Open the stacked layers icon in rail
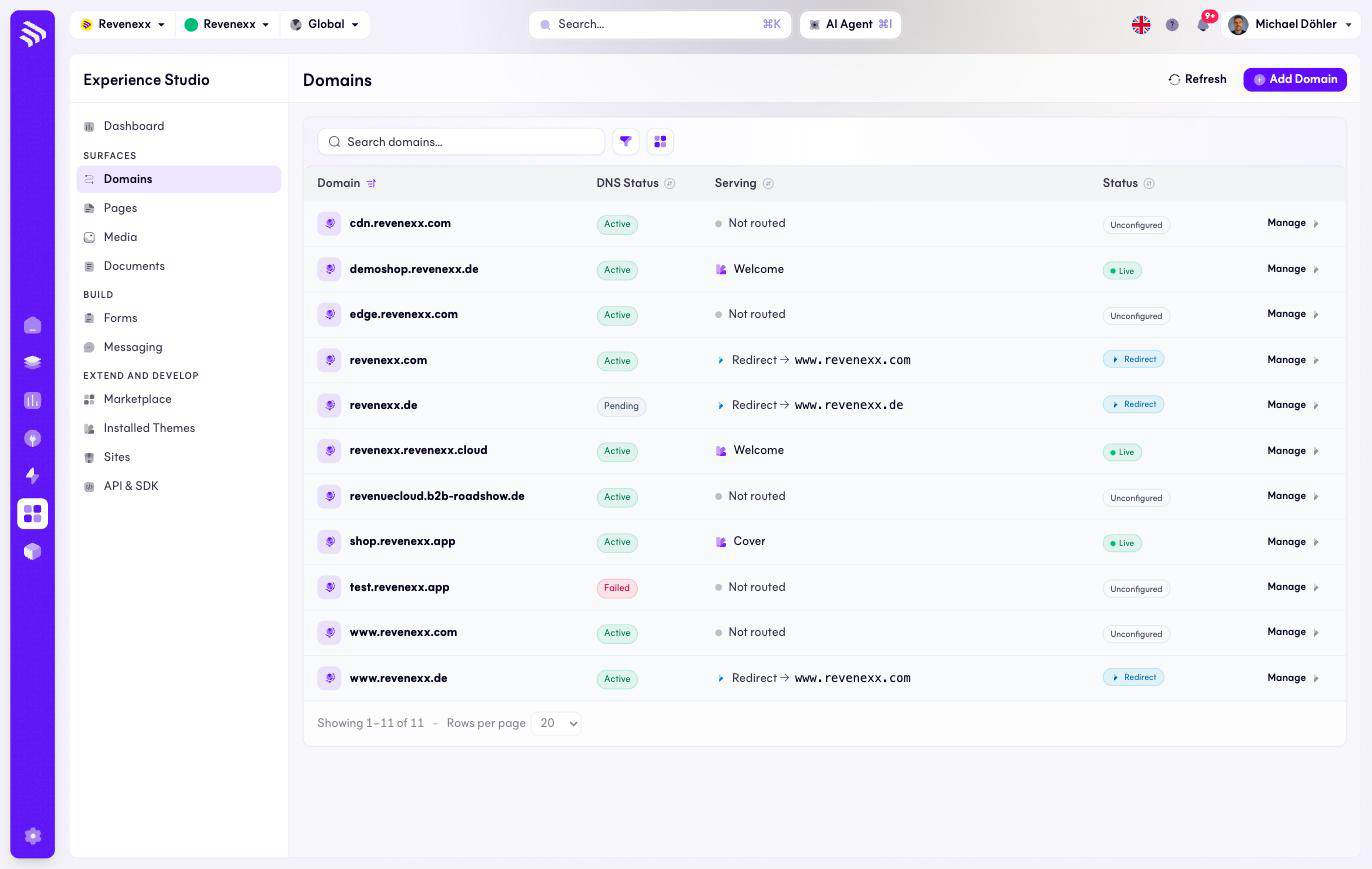Screen dimensions: 1372x869 (x=32, y=363)
